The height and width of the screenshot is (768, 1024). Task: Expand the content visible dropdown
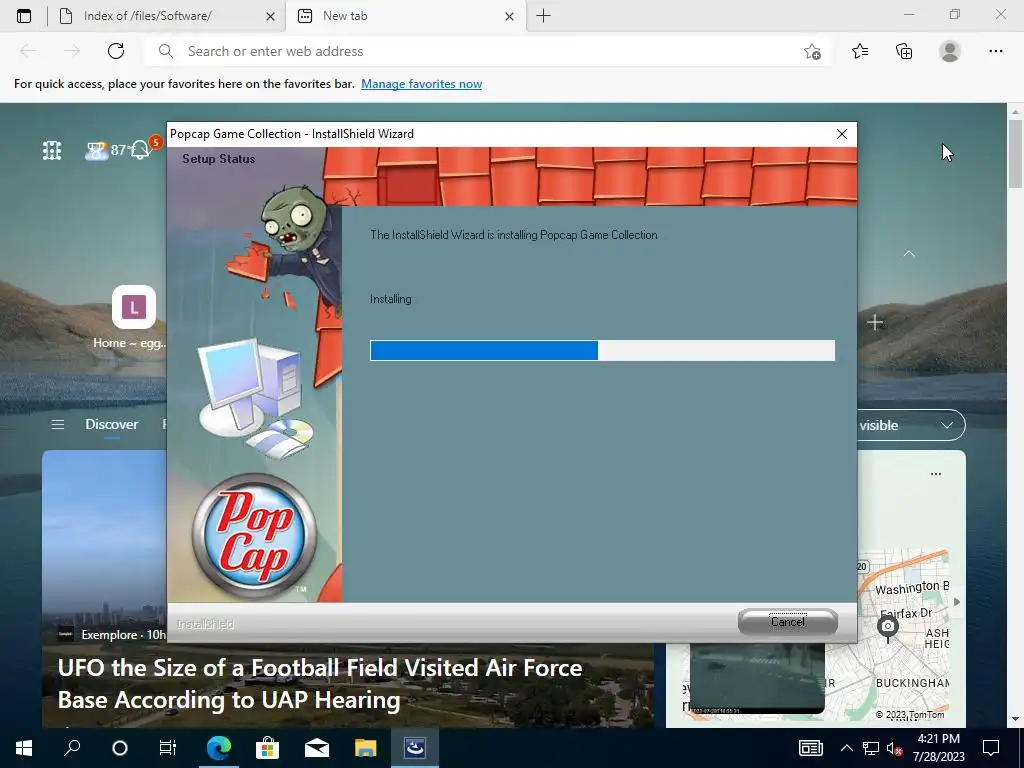[911, 425]
